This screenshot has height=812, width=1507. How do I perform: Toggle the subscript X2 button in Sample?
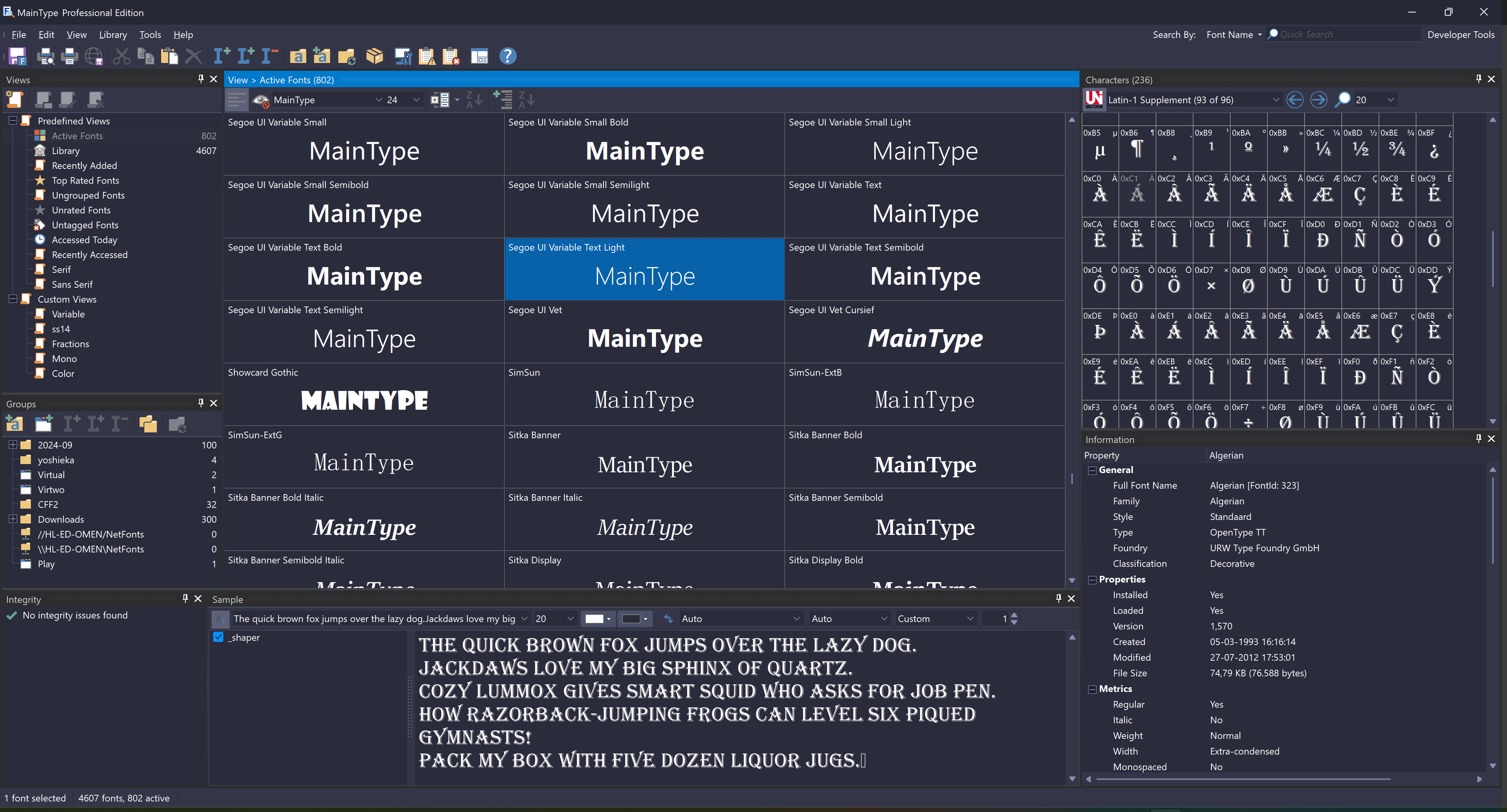pyautogui.click(x=220, y=618)
